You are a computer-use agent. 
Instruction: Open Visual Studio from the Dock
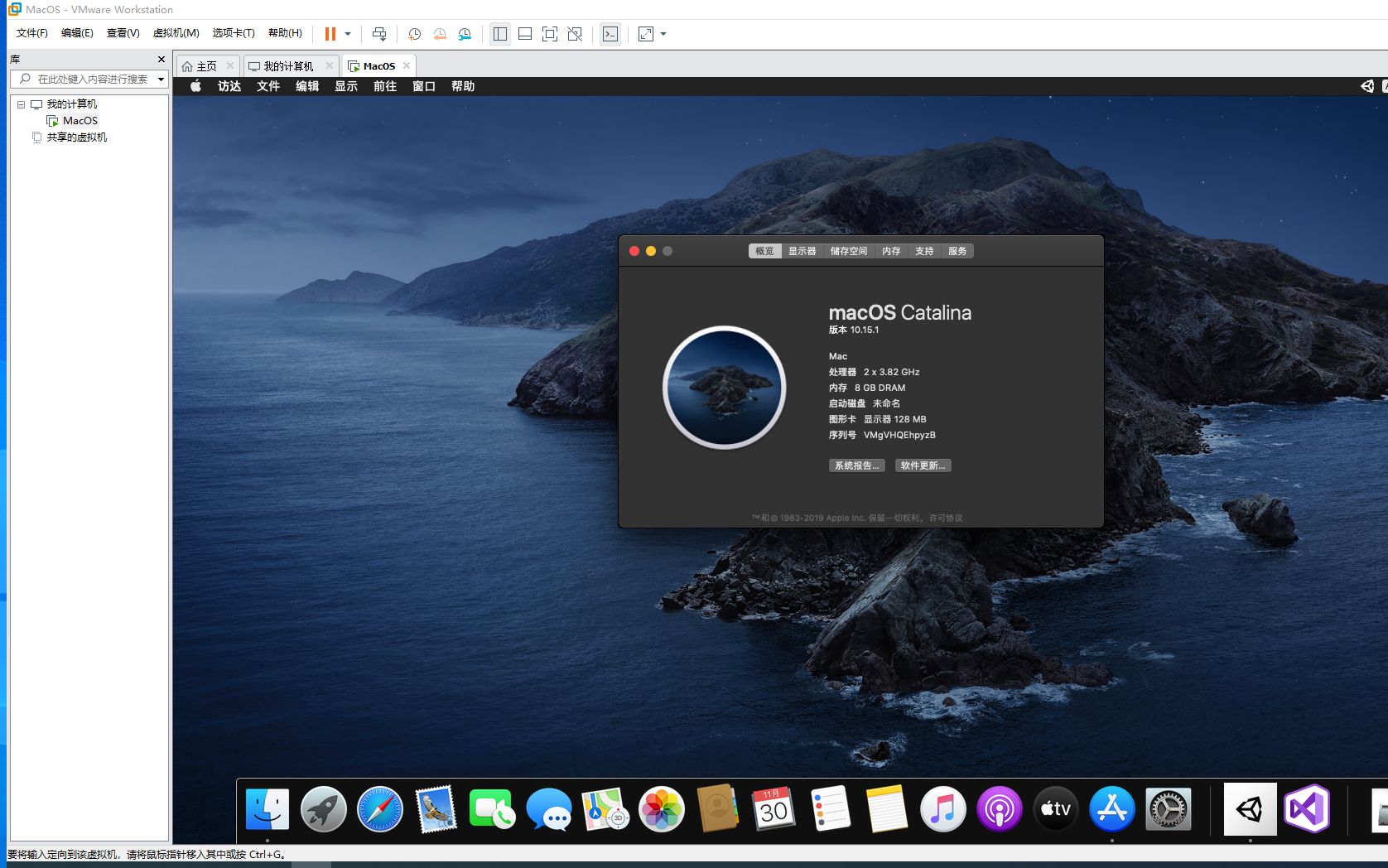[x=1308, y=809]
